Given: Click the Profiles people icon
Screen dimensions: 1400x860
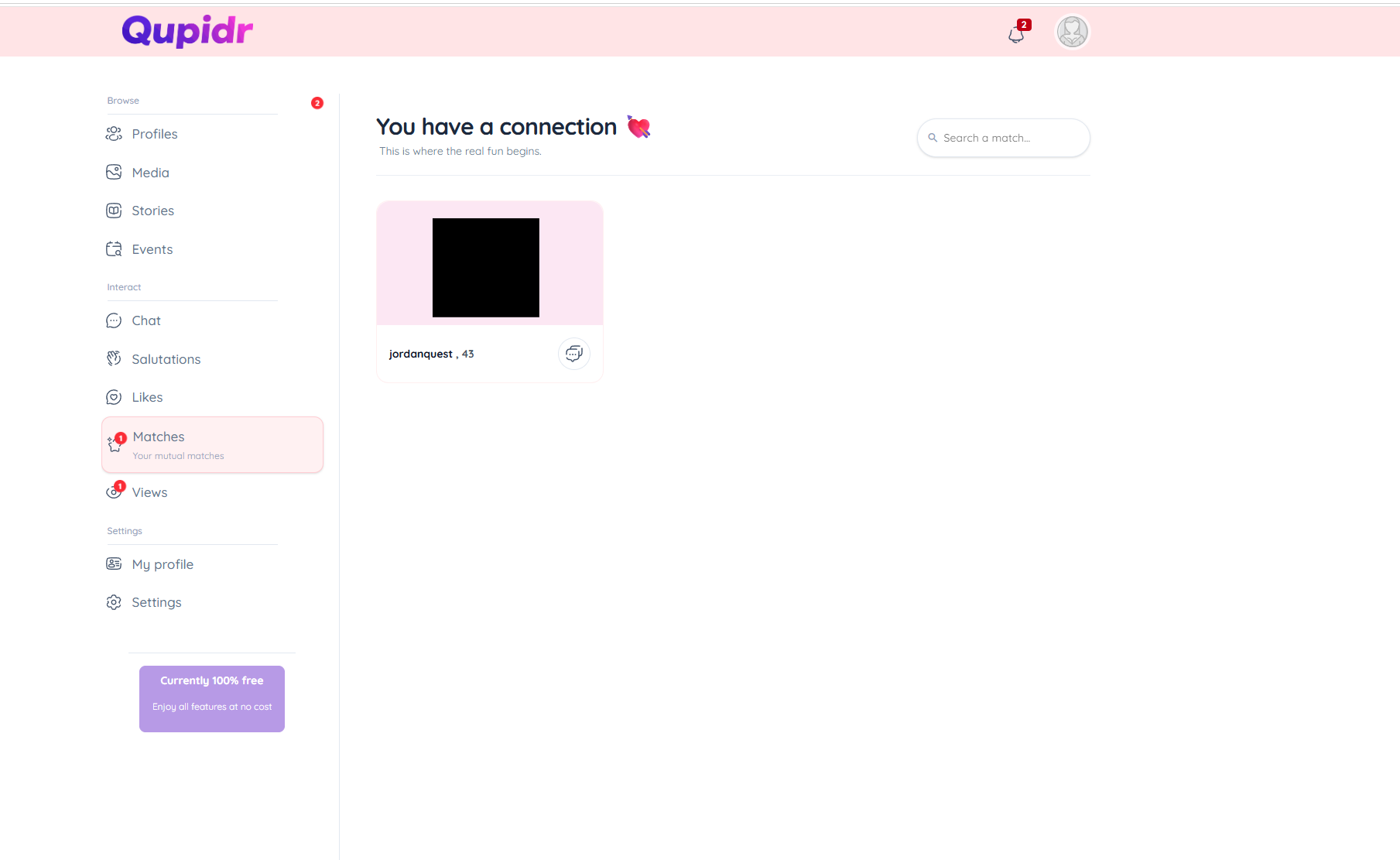Looking at the screenshot, I should click(114, 134).
